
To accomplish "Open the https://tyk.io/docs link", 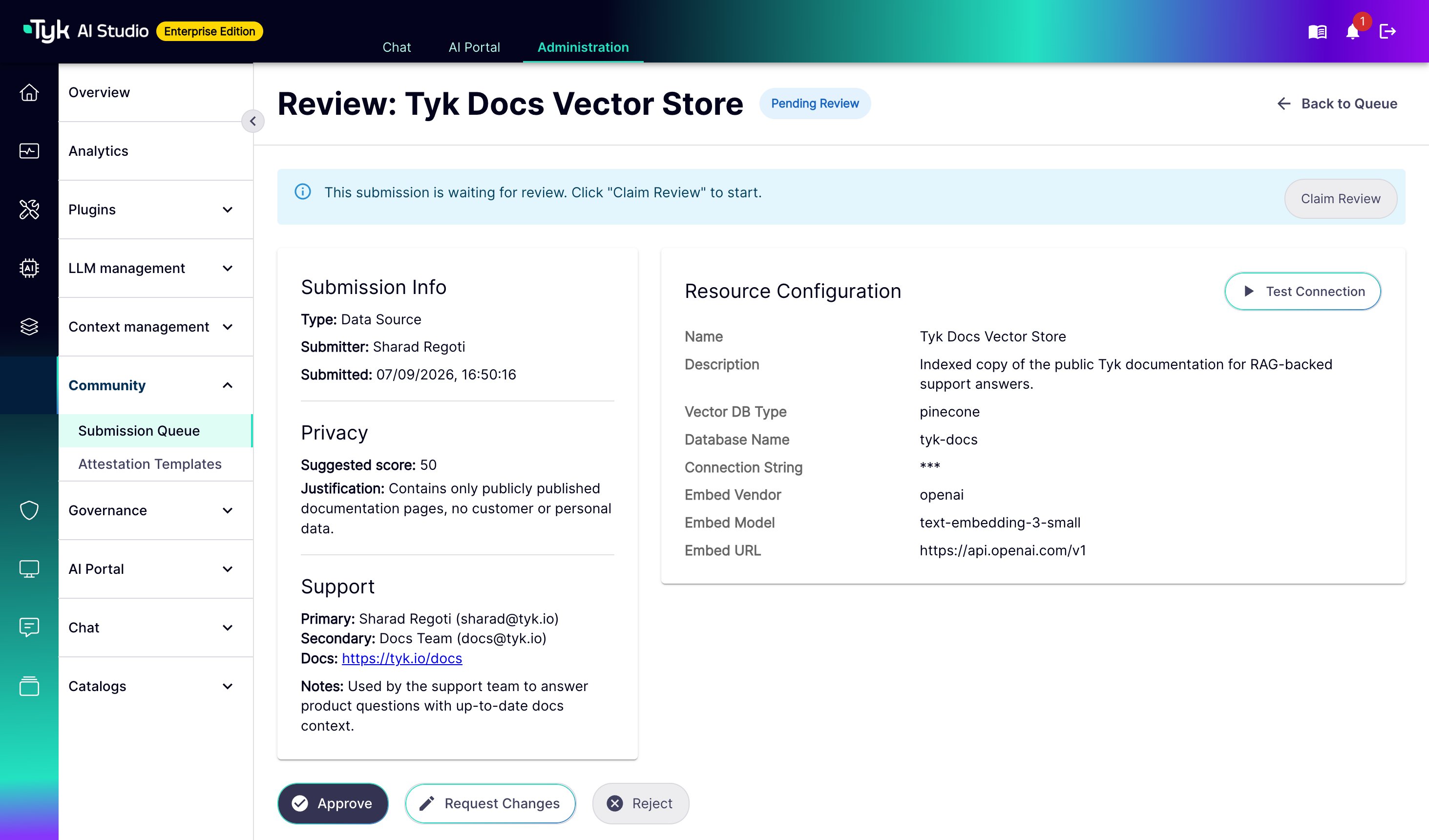I will (x=401, y=658).
